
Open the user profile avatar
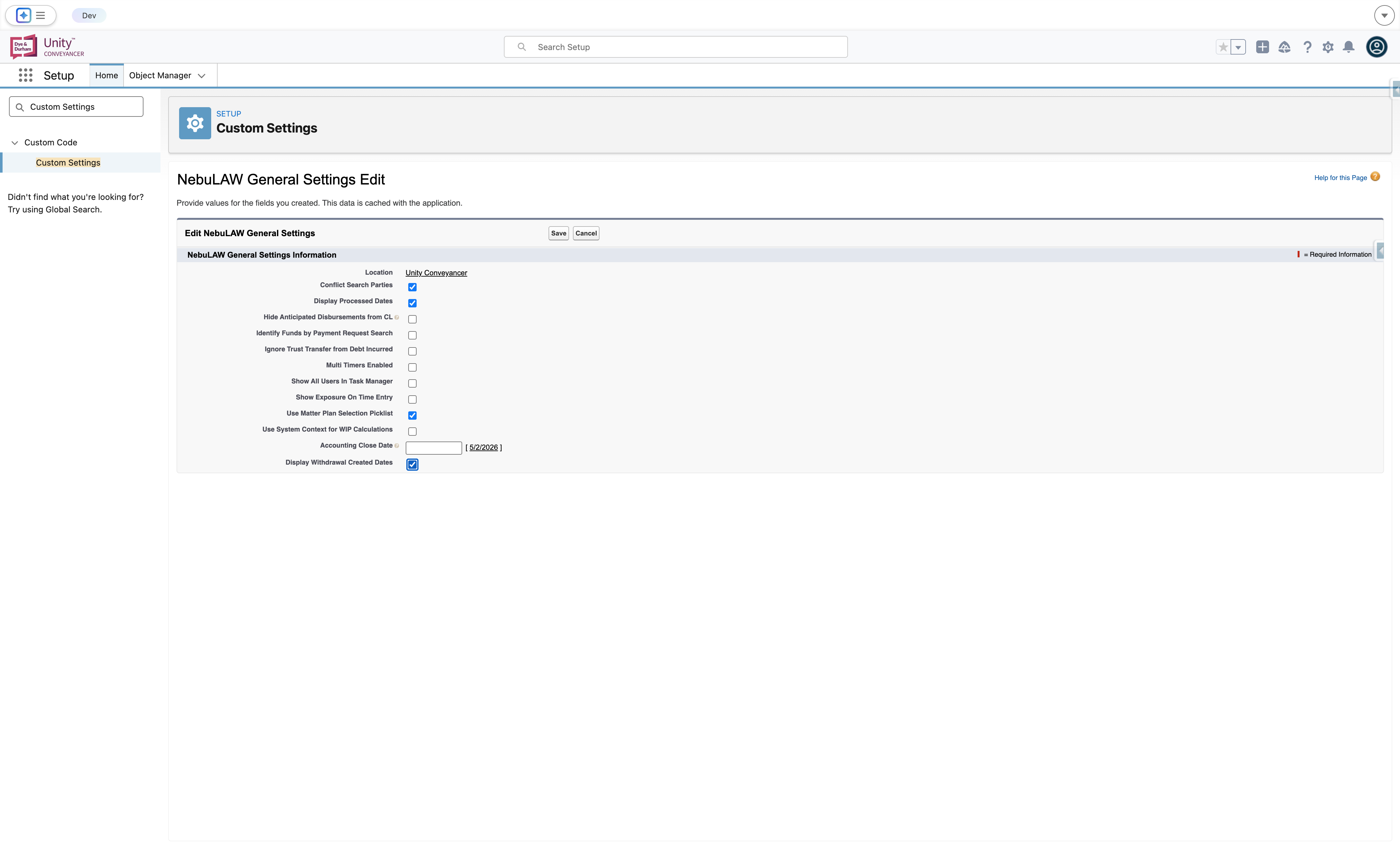[1377, 47]
